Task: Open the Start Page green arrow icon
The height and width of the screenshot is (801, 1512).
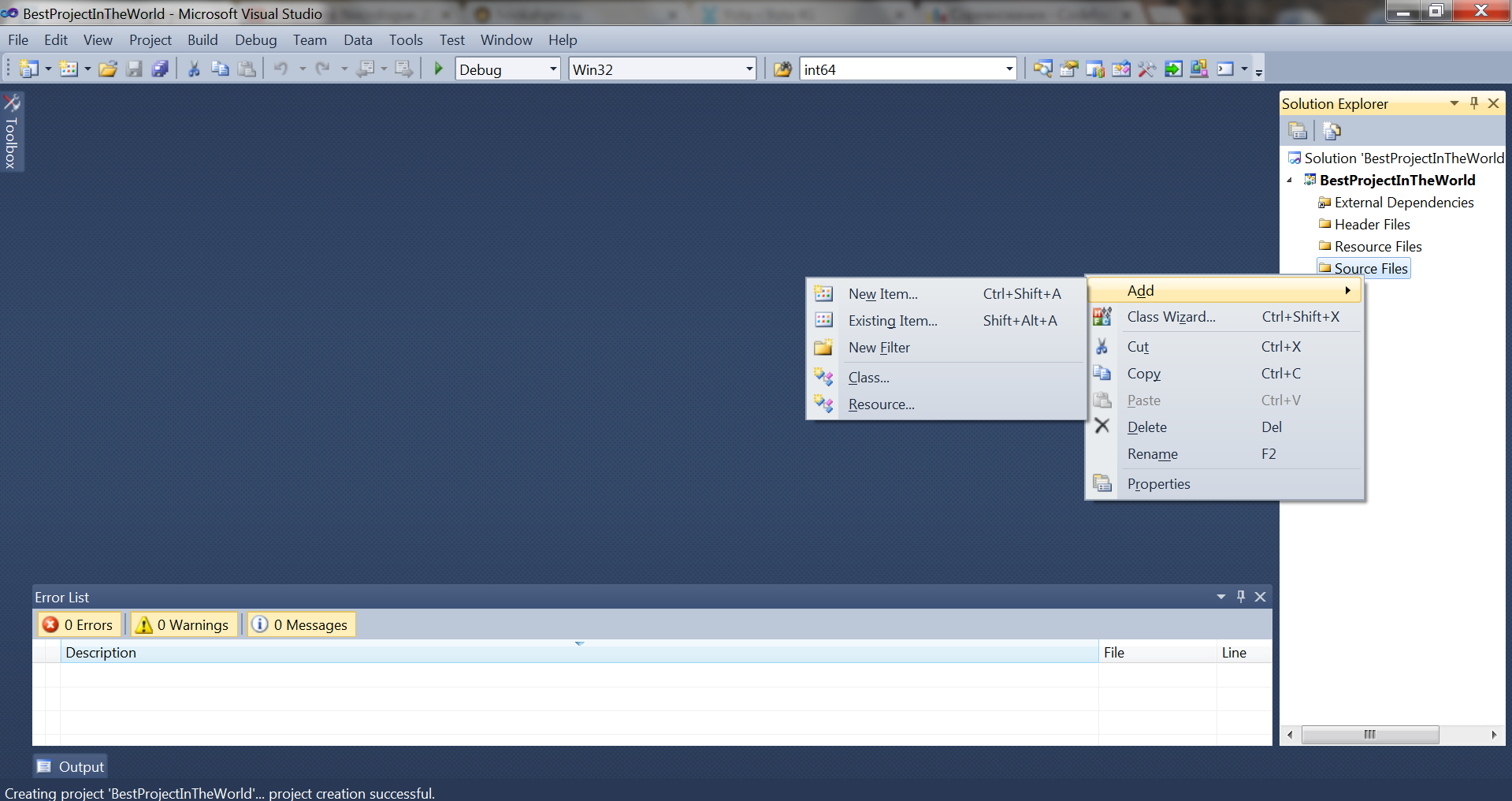Action: pyautogui.click(x=1173, y=69)
